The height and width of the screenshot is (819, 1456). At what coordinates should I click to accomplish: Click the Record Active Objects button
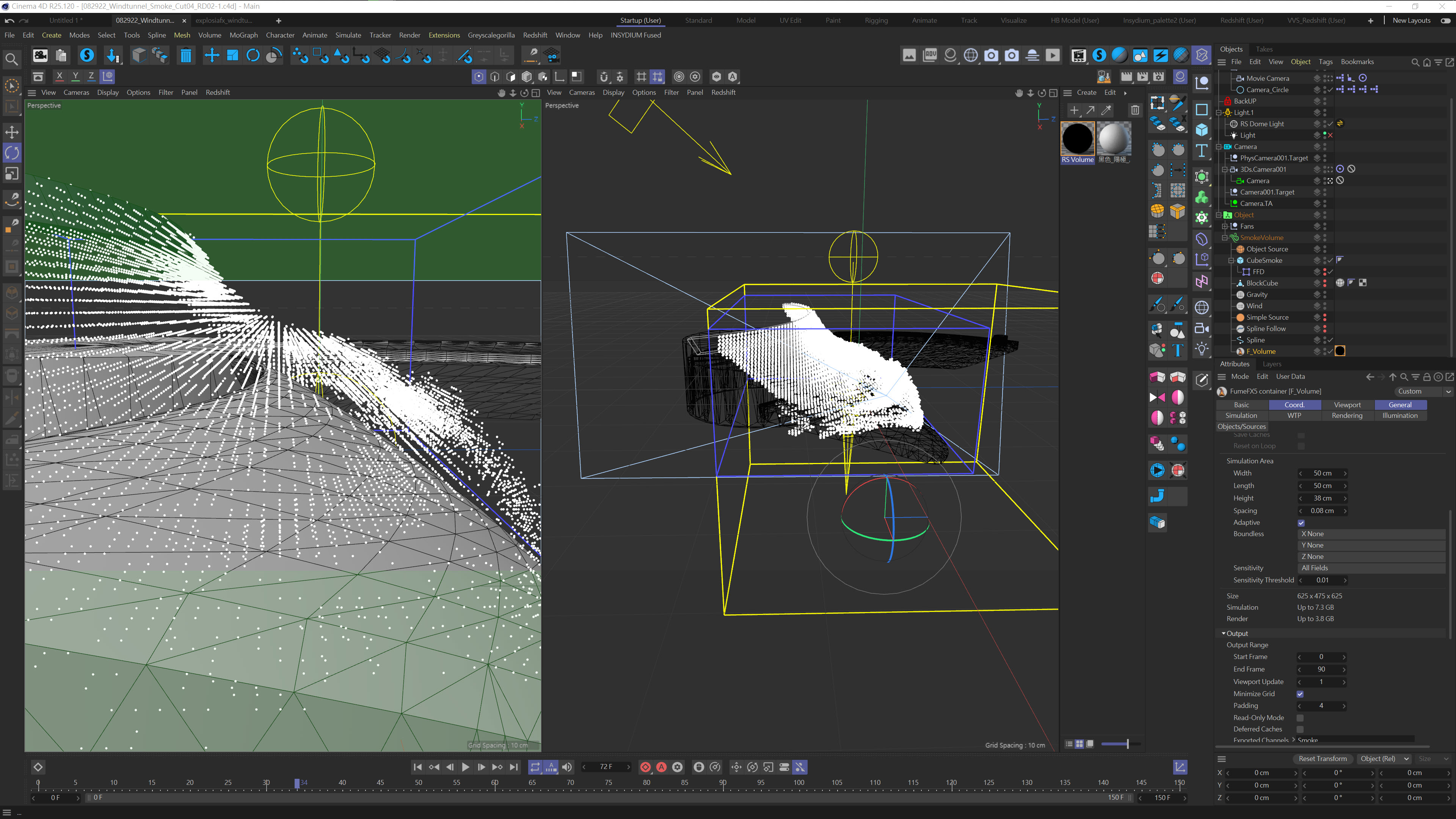pyautogui.click(x=645, y=767)
